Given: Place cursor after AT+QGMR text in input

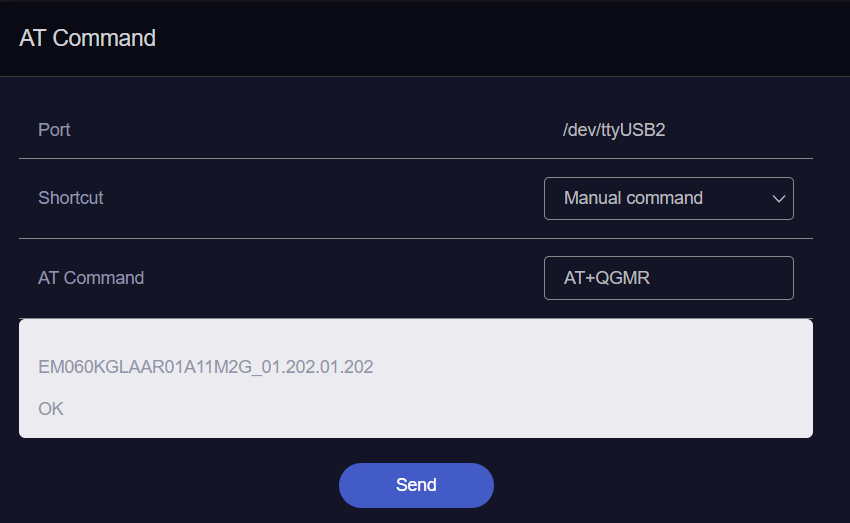Looking at the screenshot, I should [x=651, y=278].
